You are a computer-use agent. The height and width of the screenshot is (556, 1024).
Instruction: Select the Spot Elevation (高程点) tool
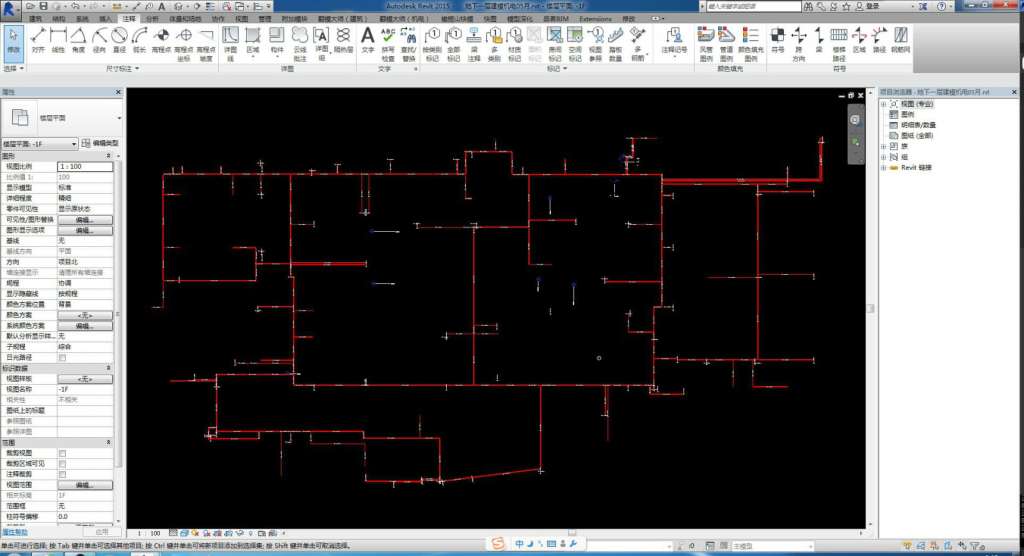[161, 40]
